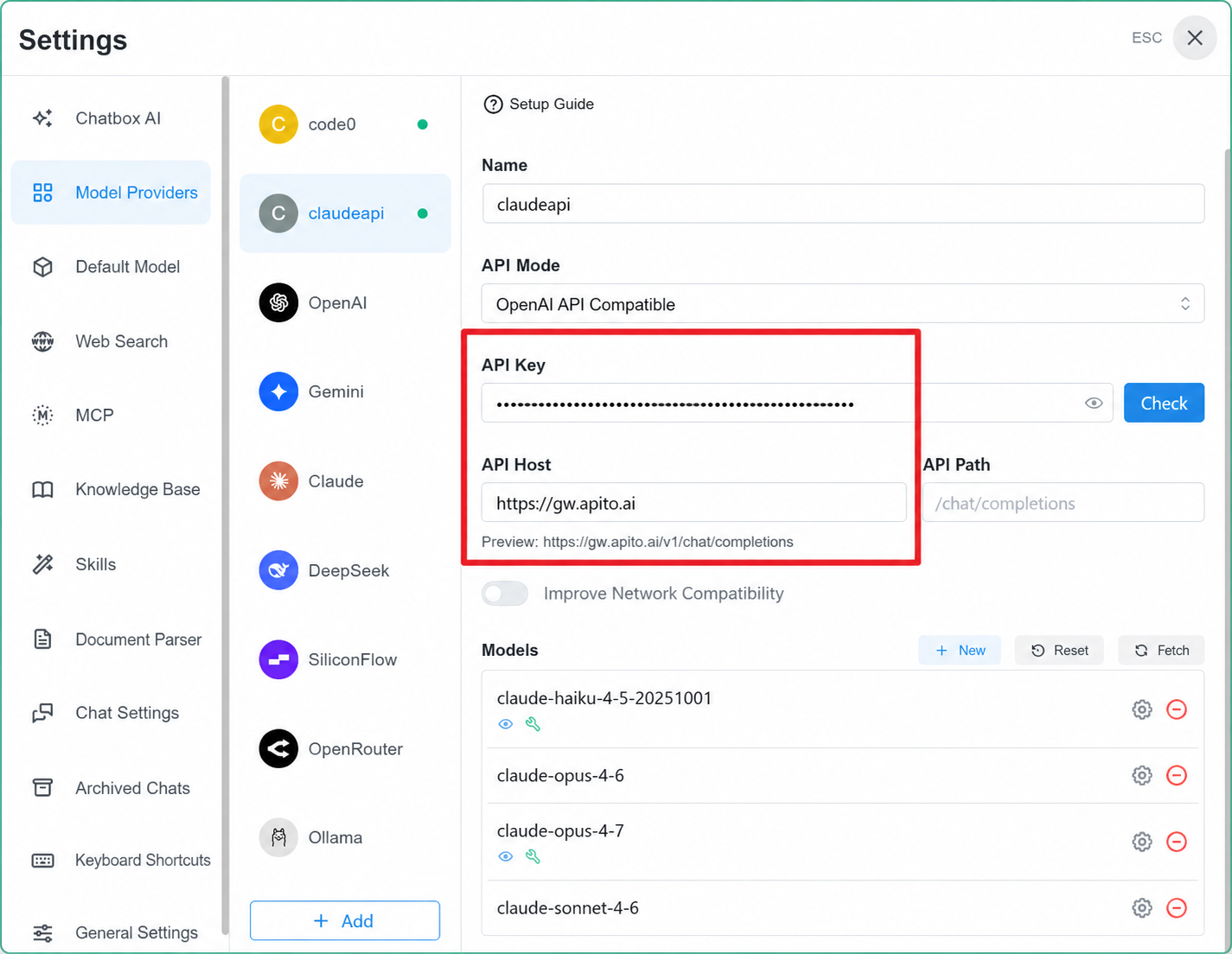This screenshot has width=1232, height=954.
Task: Open the MCP settings section
Action: point(111,416)
